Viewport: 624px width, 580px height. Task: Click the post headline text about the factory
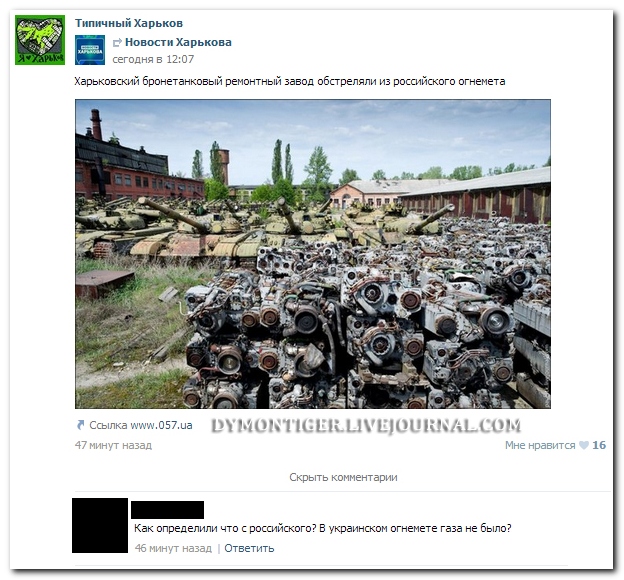(x=290, y=82)
